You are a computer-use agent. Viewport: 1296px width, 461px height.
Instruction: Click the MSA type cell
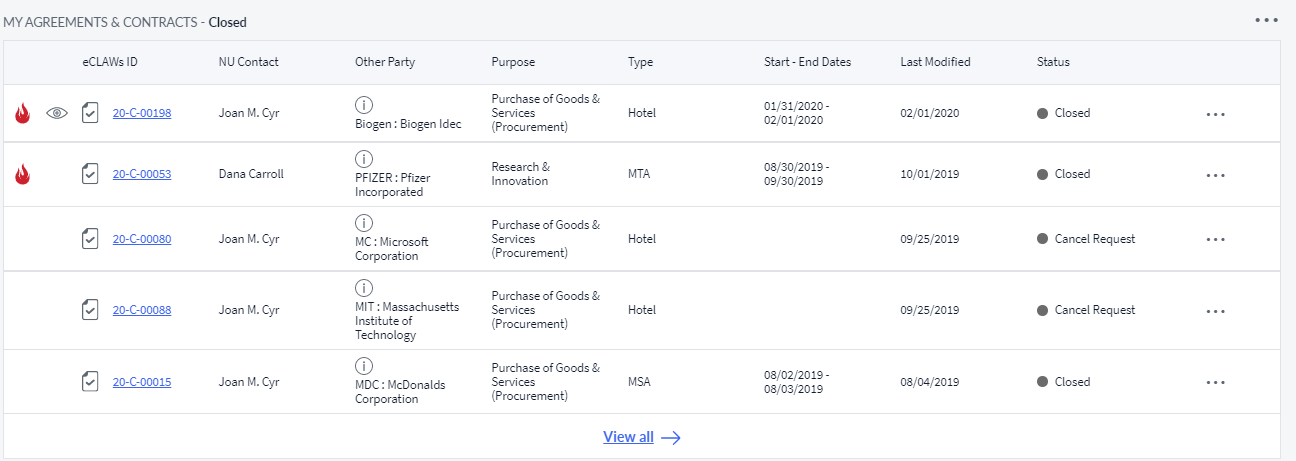point(640,381)
